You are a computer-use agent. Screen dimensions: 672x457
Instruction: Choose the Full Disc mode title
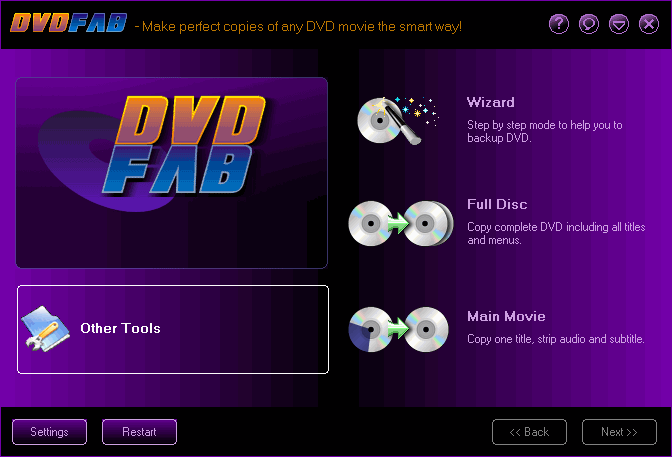[x=497, y=204]
